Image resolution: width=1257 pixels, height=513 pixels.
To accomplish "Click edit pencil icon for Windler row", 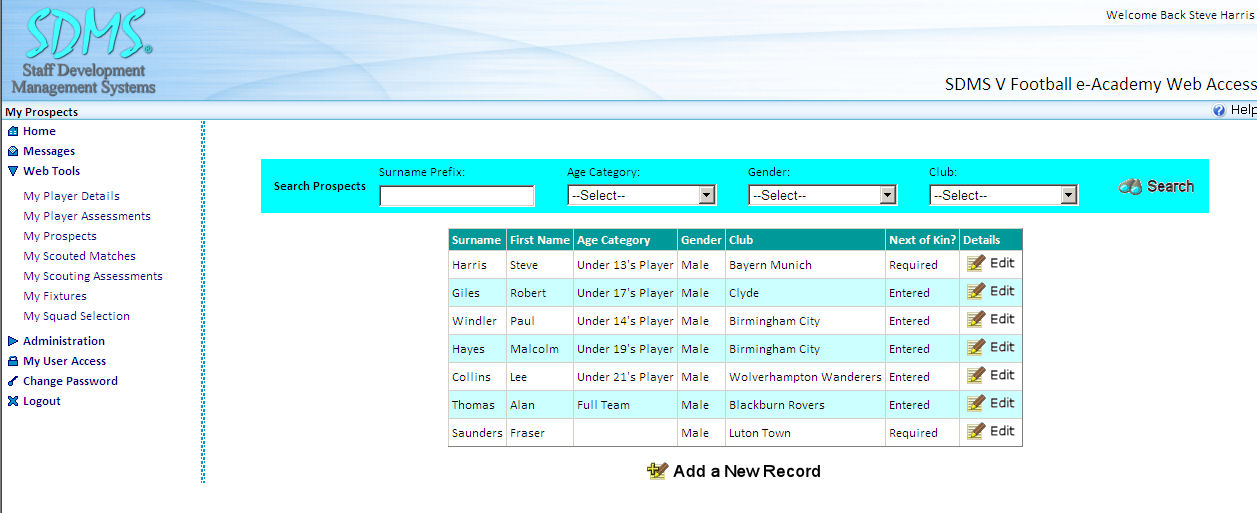I will 976,319.
